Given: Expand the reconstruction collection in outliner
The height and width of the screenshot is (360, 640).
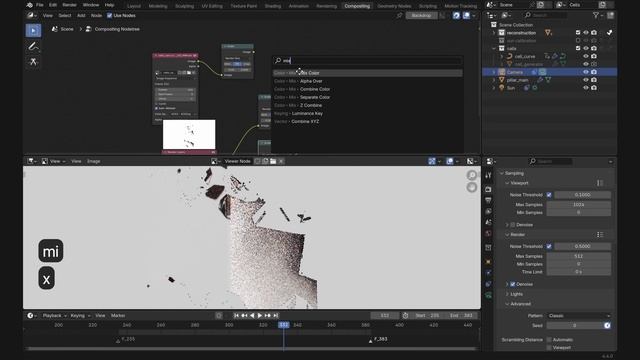Looking at the screenshot, I should [494, 33].
